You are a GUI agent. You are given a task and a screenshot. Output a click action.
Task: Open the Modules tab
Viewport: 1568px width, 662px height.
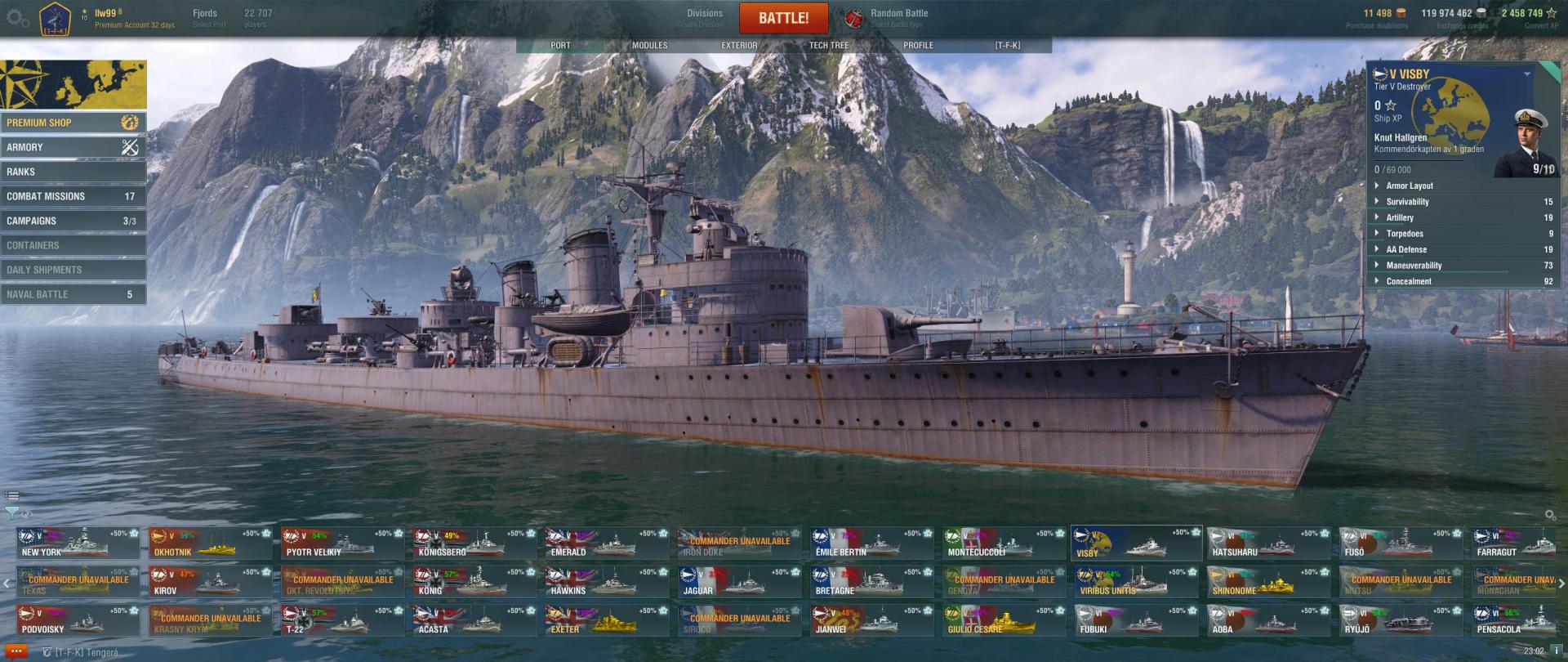649,46
